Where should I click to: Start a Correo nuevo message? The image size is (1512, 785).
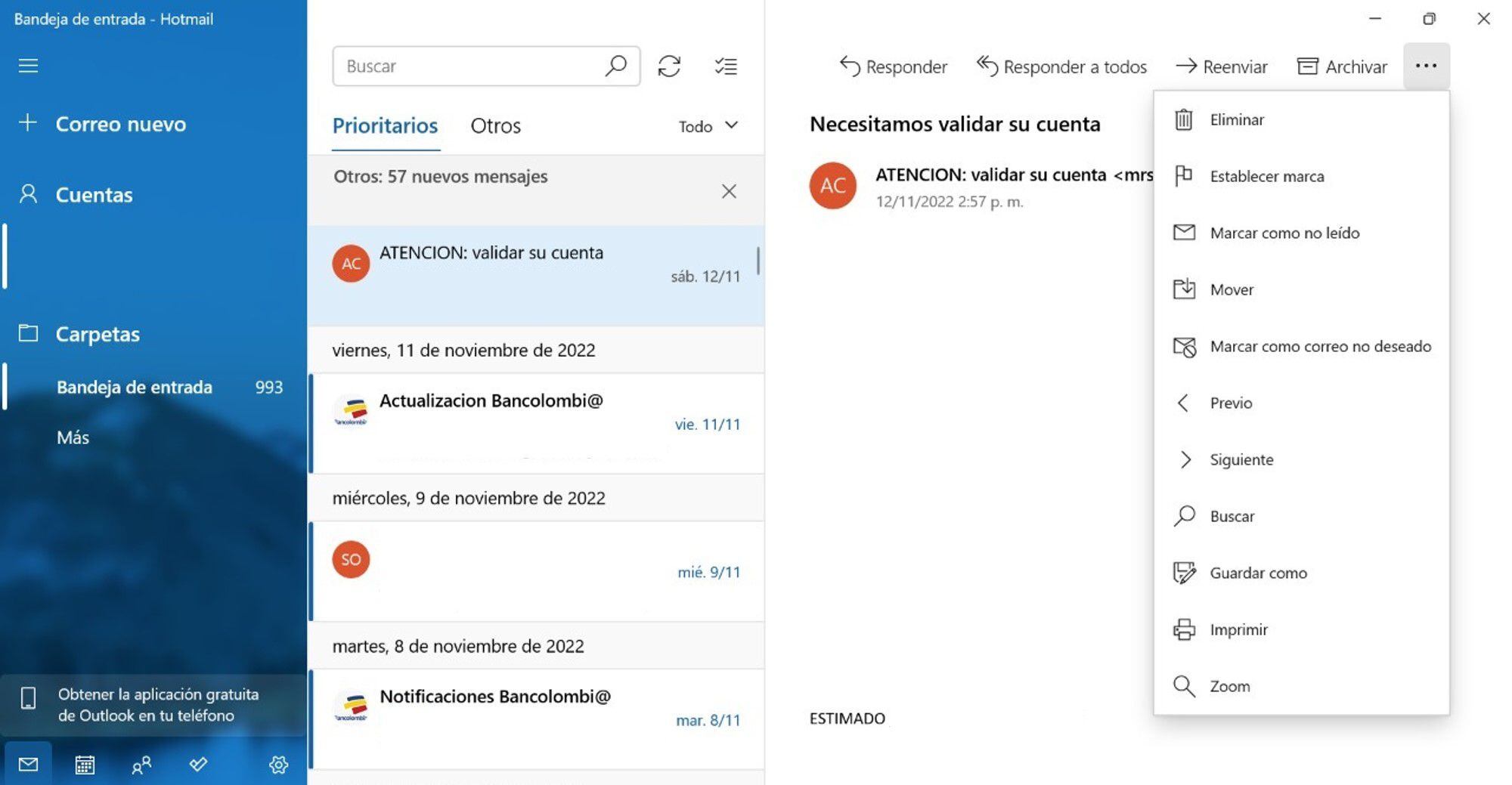120,124
